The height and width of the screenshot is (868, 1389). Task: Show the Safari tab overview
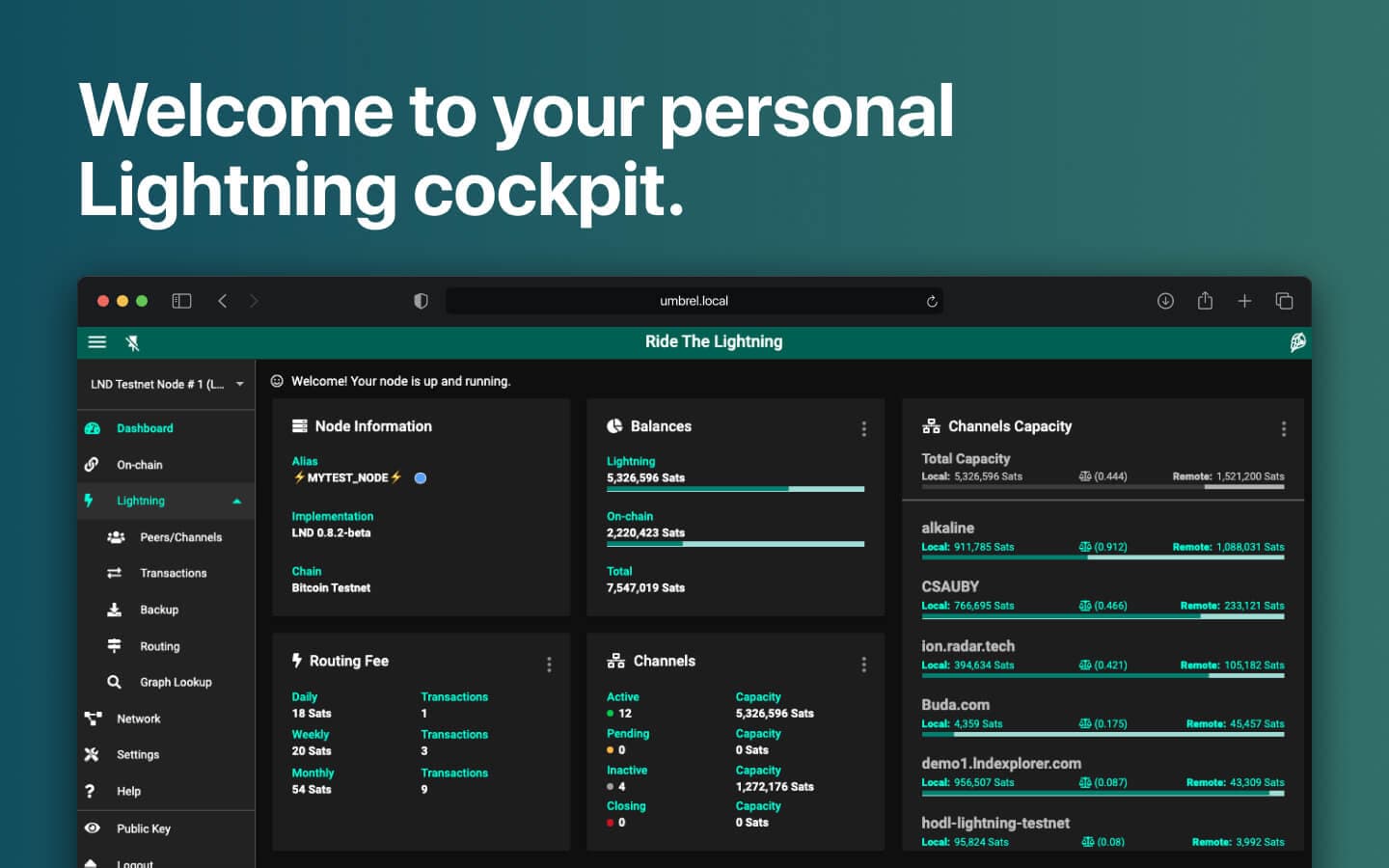coord(1284,301)
